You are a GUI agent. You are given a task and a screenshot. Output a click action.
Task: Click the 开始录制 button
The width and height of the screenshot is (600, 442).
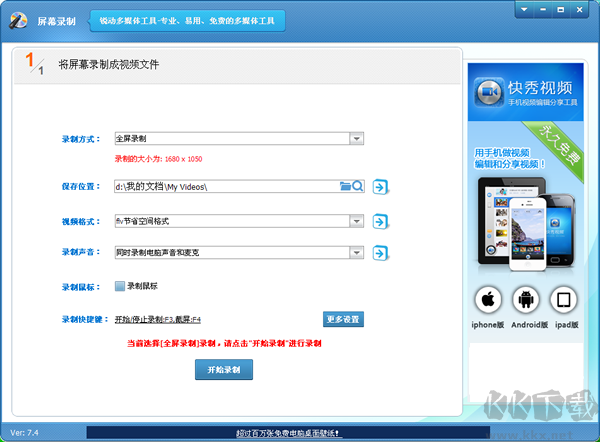(x=224, y=370)
